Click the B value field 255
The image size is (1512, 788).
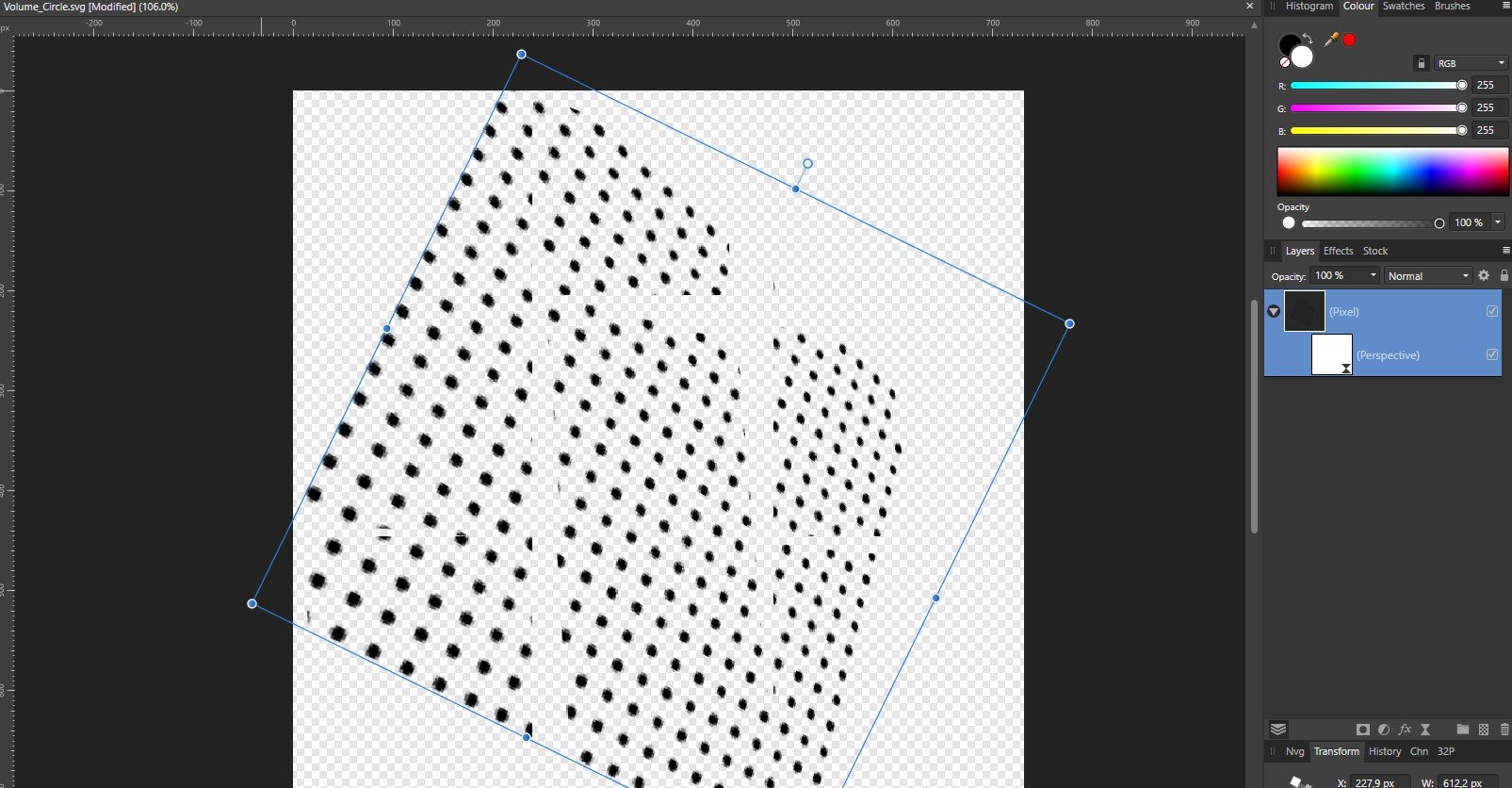[1489, 130]
